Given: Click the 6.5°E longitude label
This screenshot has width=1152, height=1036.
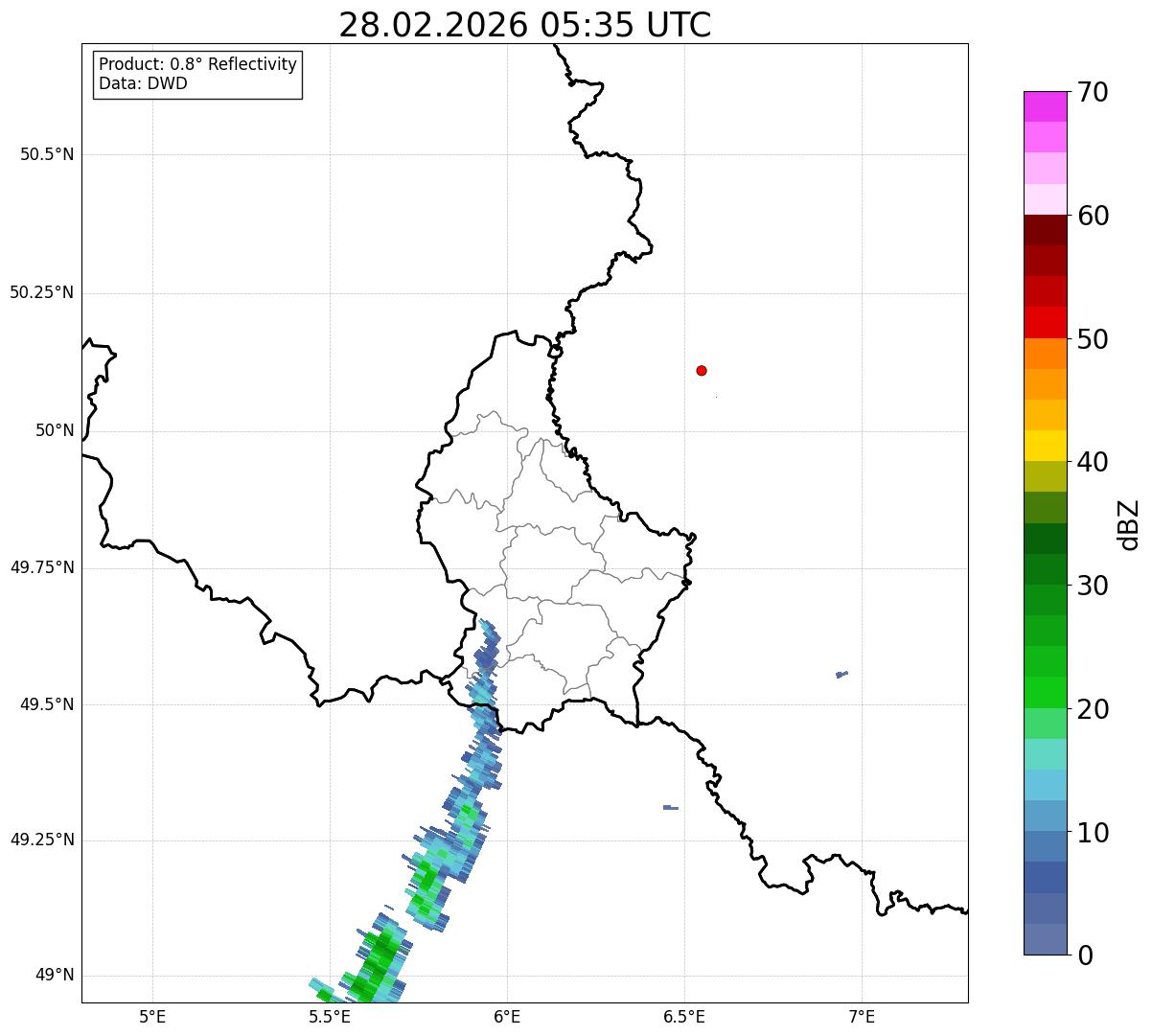Looking at the screenshot, I should pyautogui.click(x=684, y=1016).
